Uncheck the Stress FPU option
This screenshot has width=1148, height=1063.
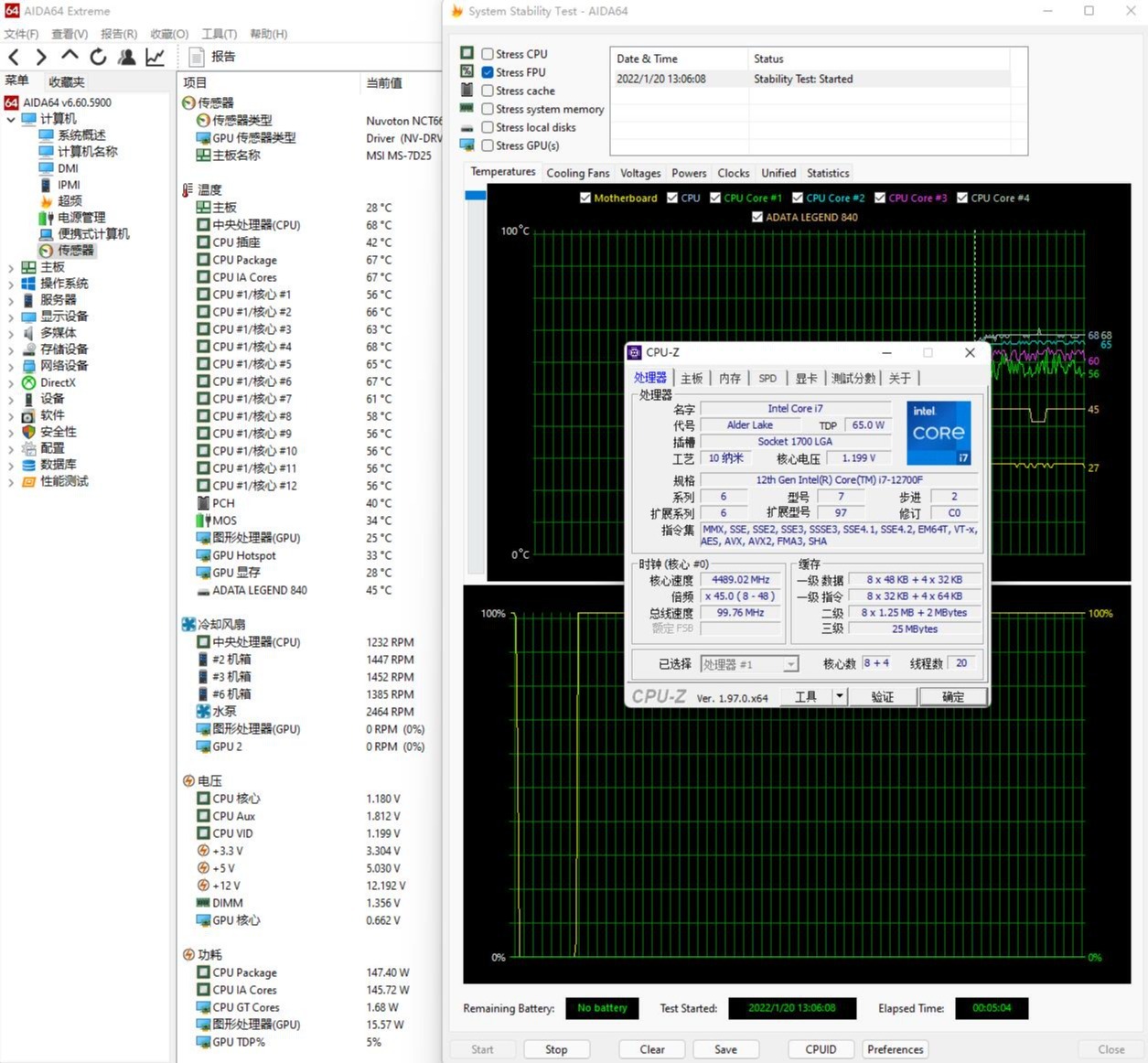[488, 72]
